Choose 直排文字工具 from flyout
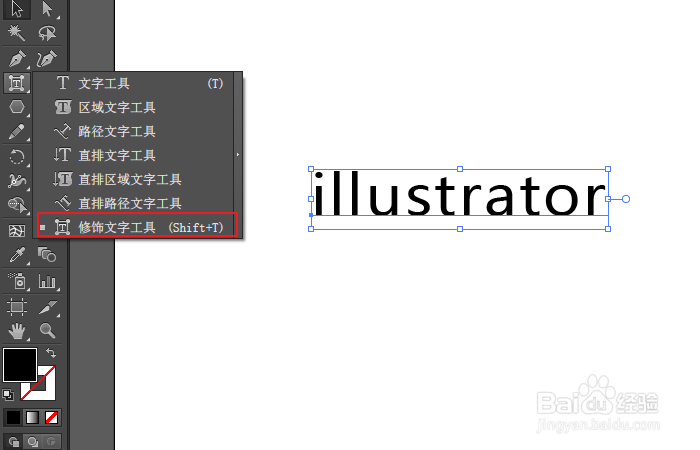Viewport: 700px width, 450px height. (135, 155)
